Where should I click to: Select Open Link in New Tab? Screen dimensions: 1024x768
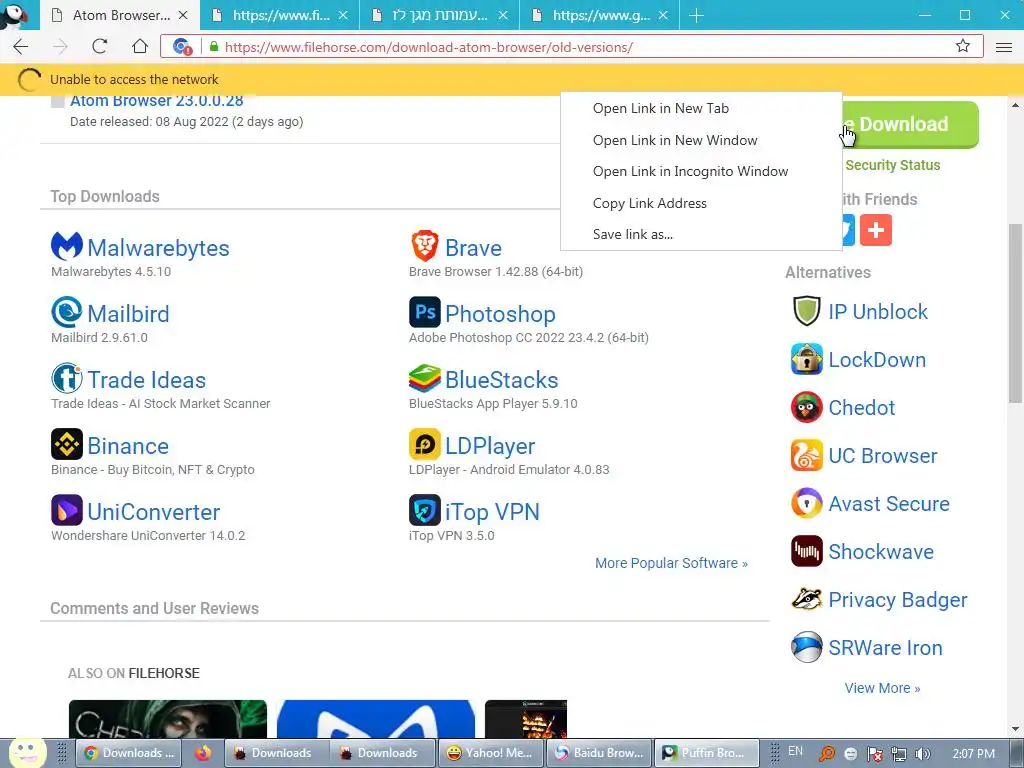point(701,108)
